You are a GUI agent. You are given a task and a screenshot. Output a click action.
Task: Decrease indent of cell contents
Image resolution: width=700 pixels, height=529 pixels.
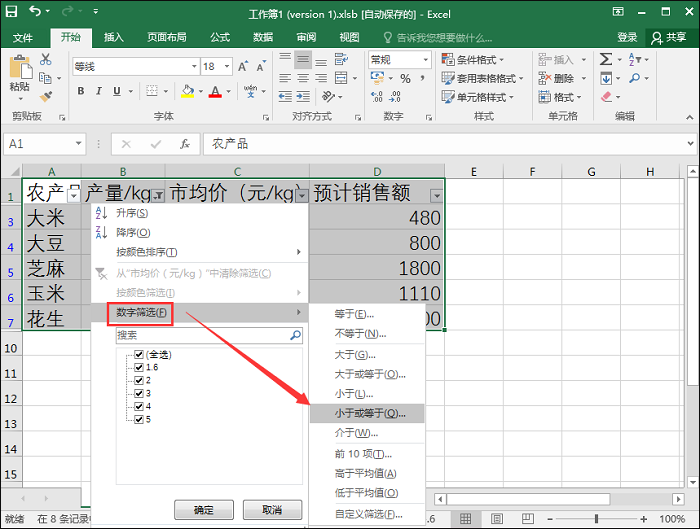285,96
